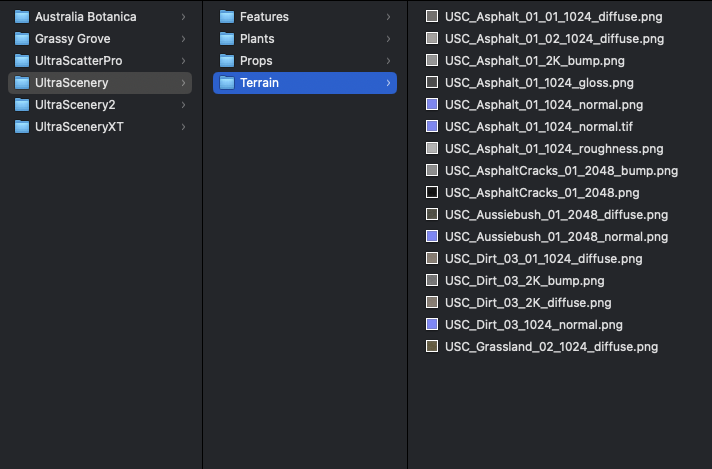Select USC_Dirt_03_2K_bump.png file
This screenshot has height=469, width=712.
pos(524,281)
